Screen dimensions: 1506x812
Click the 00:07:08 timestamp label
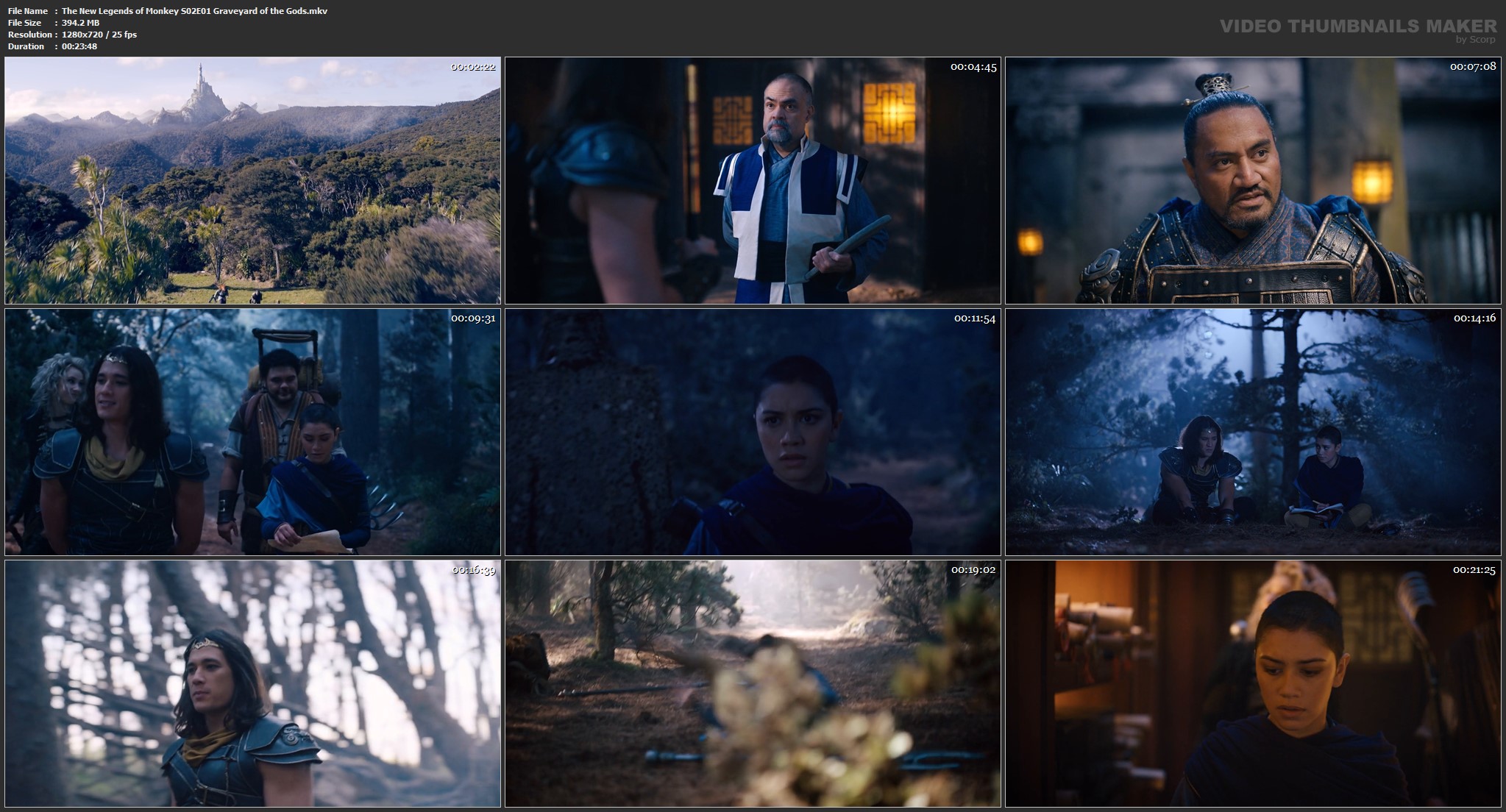pyautogui.click(x=1473, y=67)
